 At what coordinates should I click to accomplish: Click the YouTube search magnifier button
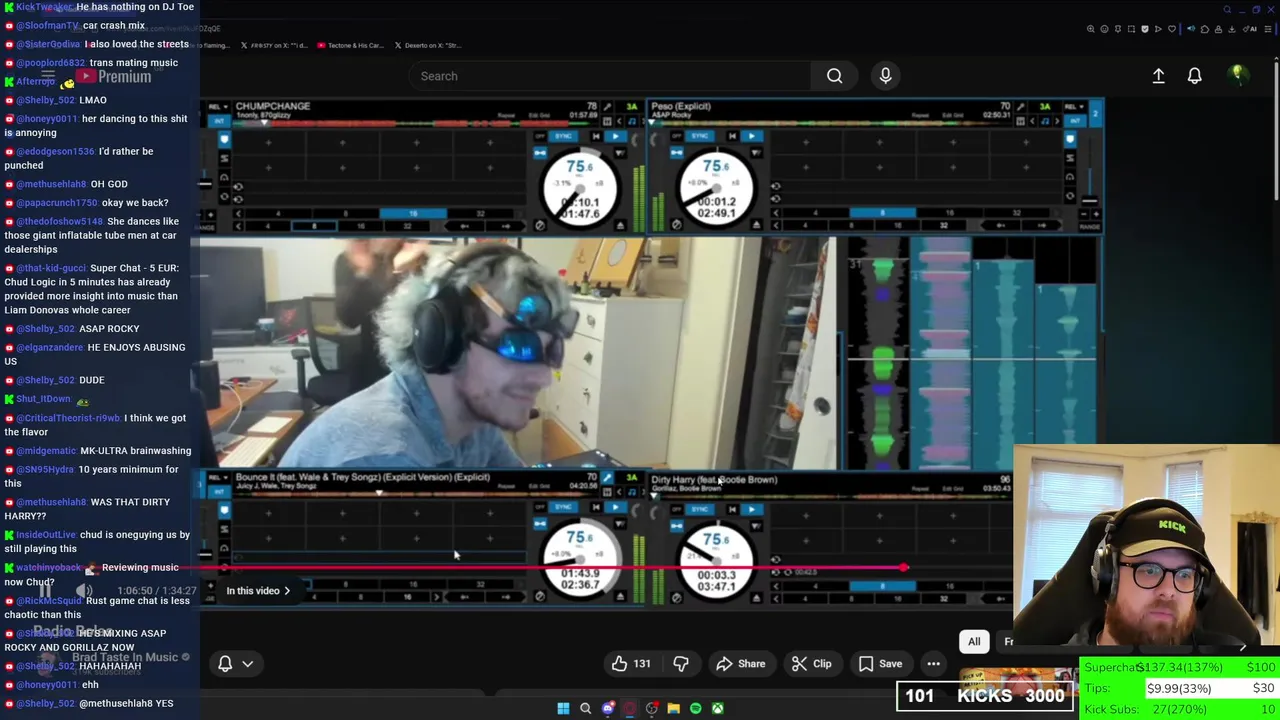click(834, 76)
